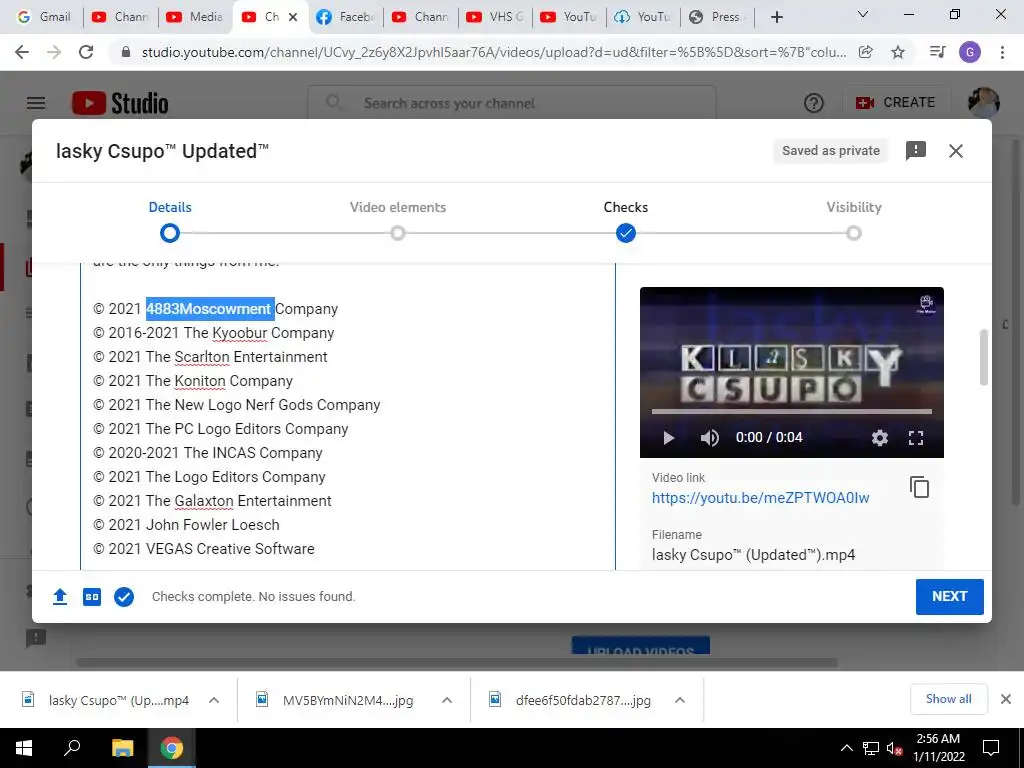The width and height of the screenshot is (1024, 768).
Task: Open the Windows notification center
Action: pyautogui.click(x=991, y=748)
